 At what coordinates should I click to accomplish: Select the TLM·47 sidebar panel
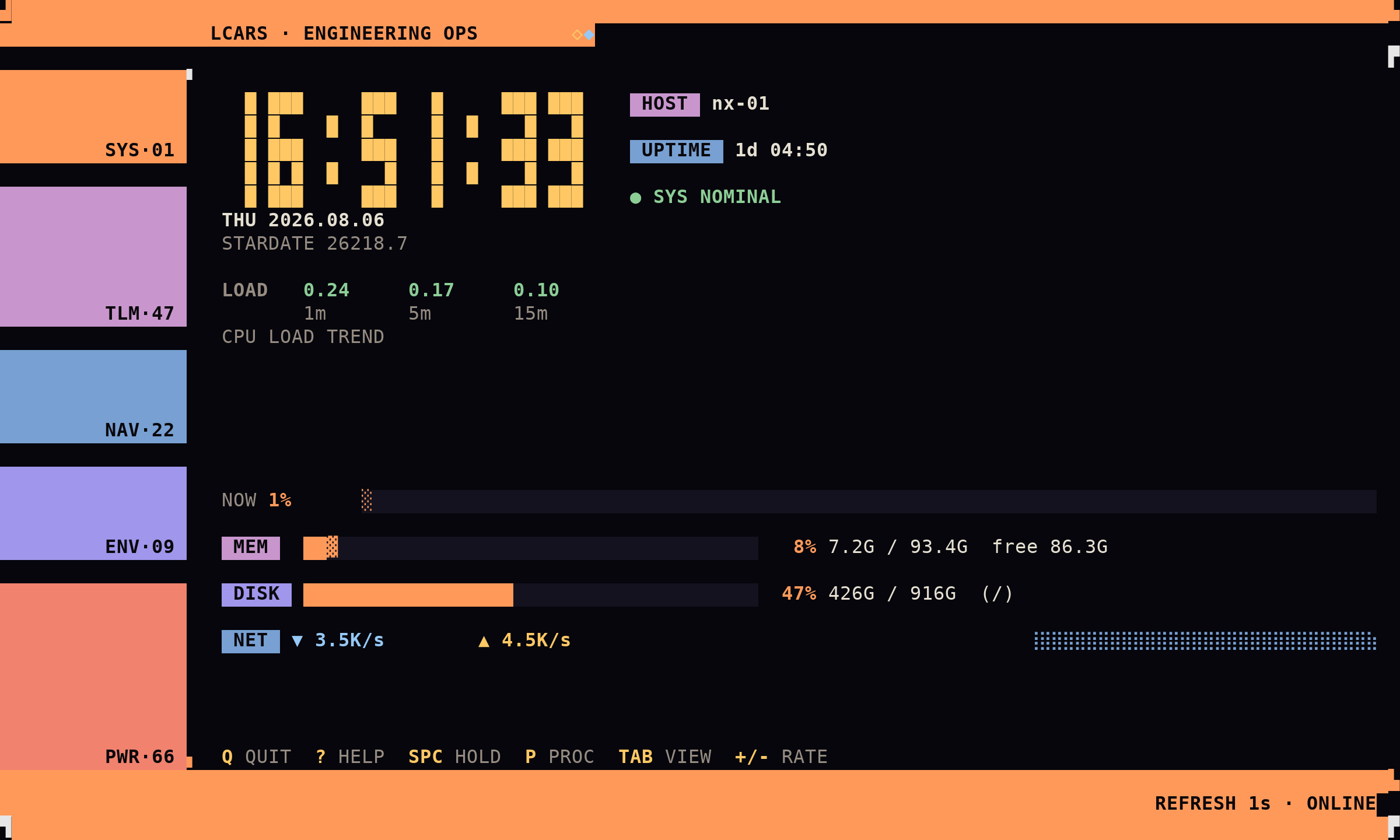tap(93, 257)
